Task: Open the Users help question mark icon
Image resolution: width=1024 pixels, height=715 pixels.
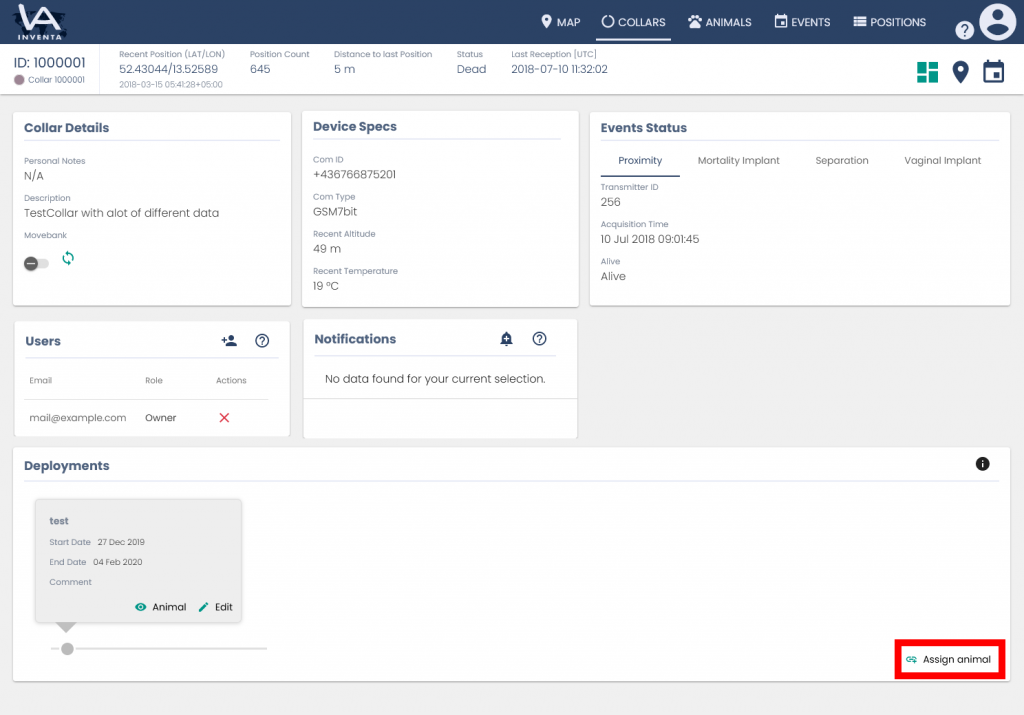Action: point(262,341)
